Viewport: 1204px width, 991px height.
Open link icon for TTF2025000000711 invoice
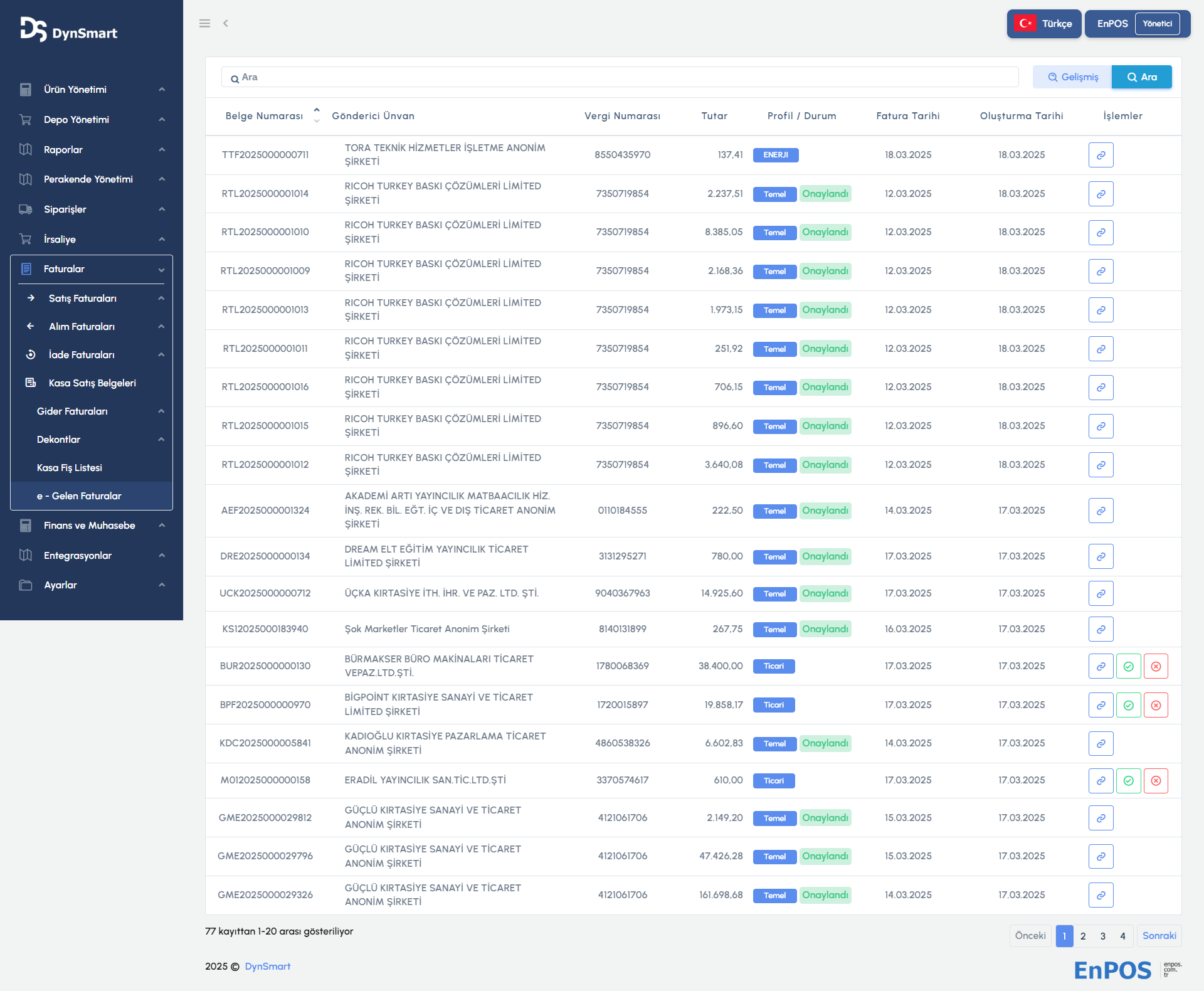[x=1101, y=155]
